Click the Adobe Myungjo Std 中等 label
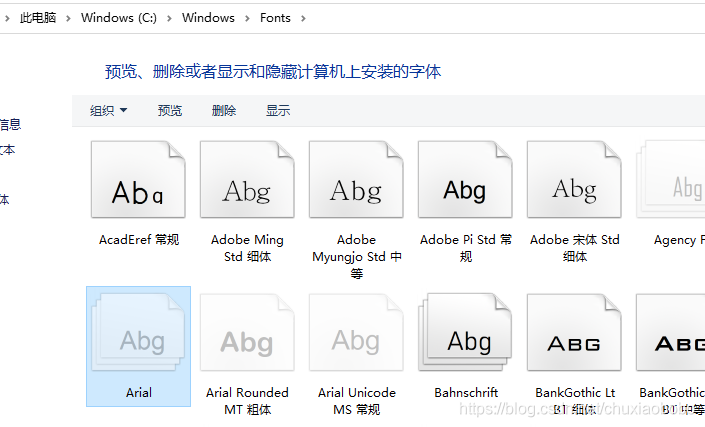 357,257
